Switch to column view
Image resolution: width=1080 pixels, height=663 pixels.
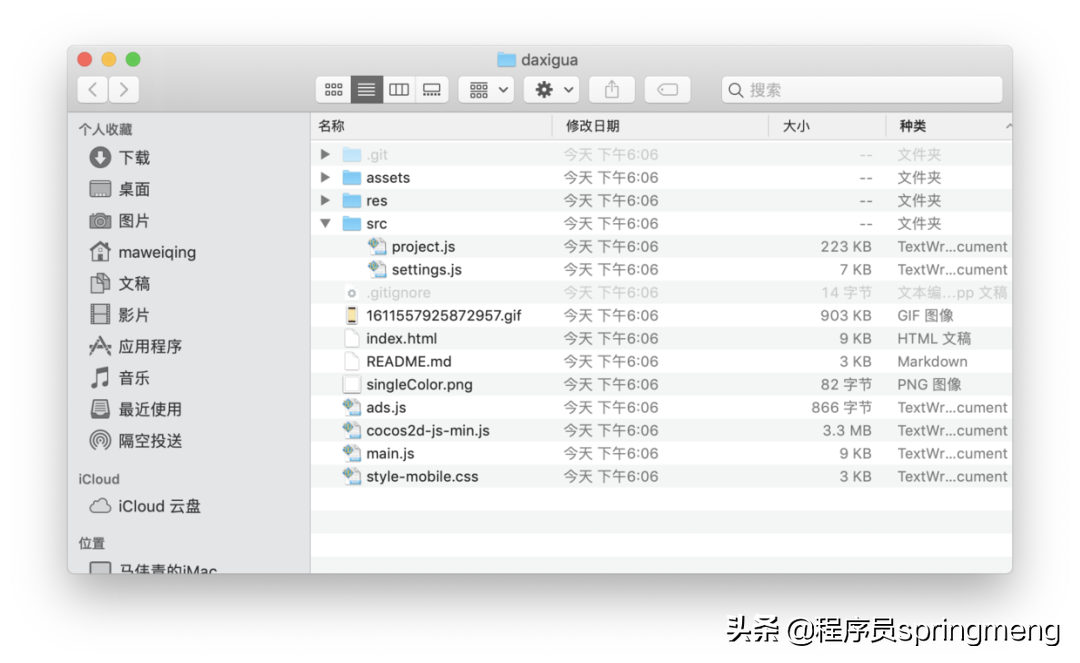(x=399, y=90)
